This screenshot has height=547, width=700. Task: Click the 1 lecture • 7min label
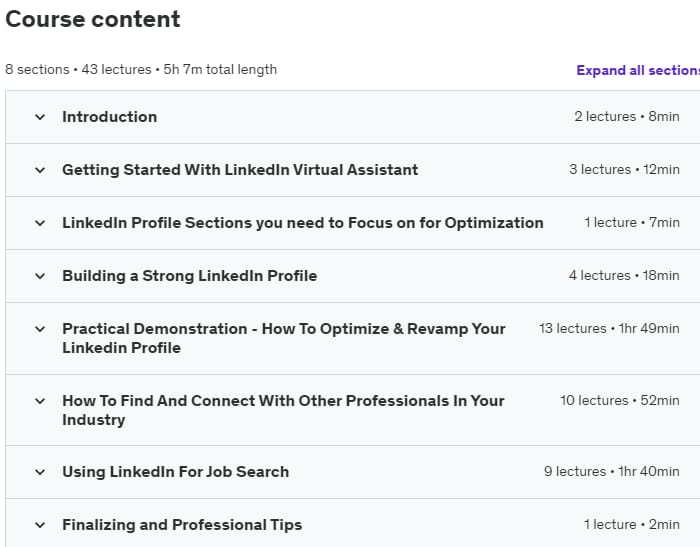tap(632, 222)
